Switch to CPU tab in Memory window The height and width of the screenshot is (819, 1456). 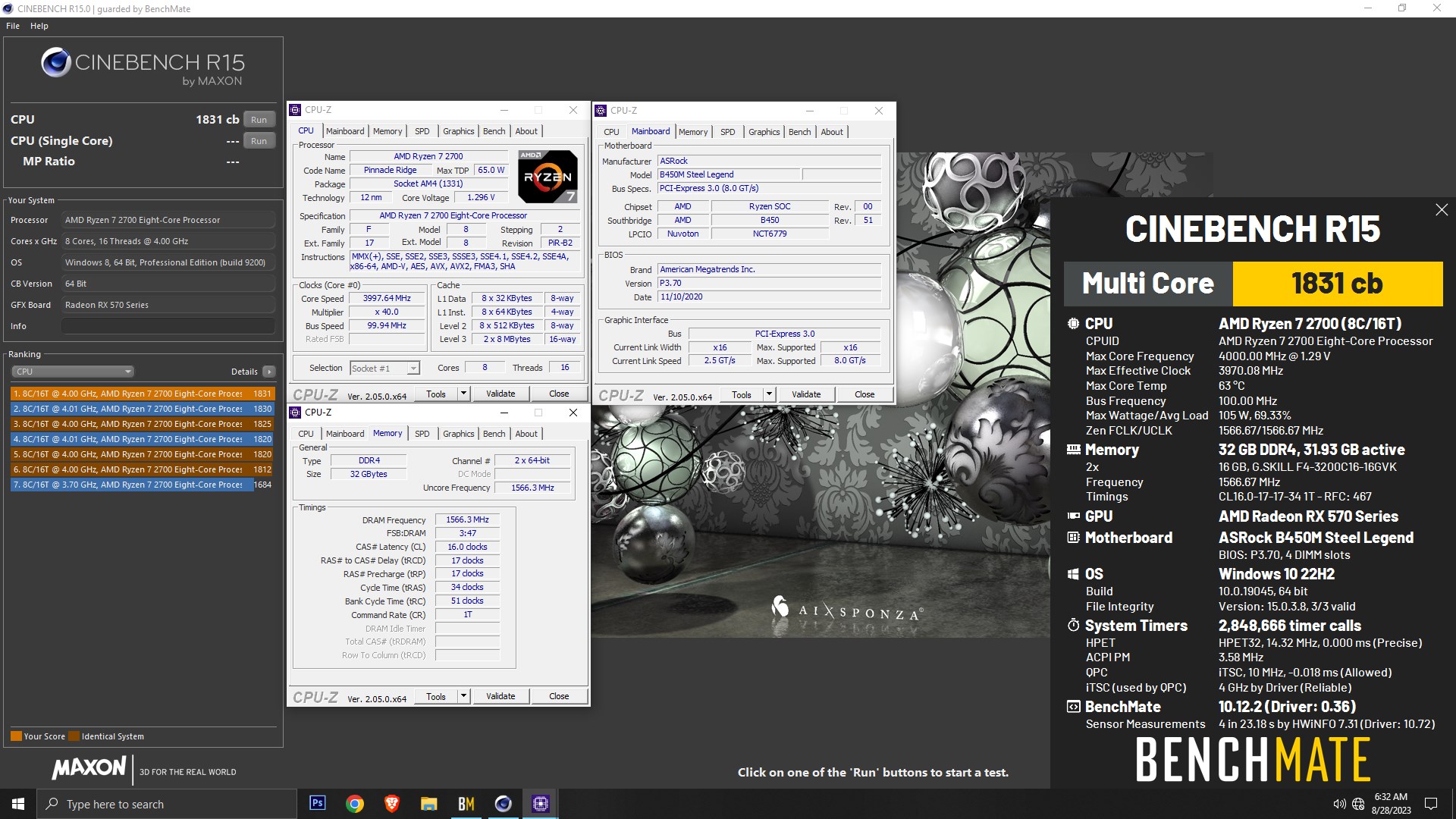(306, 434)
